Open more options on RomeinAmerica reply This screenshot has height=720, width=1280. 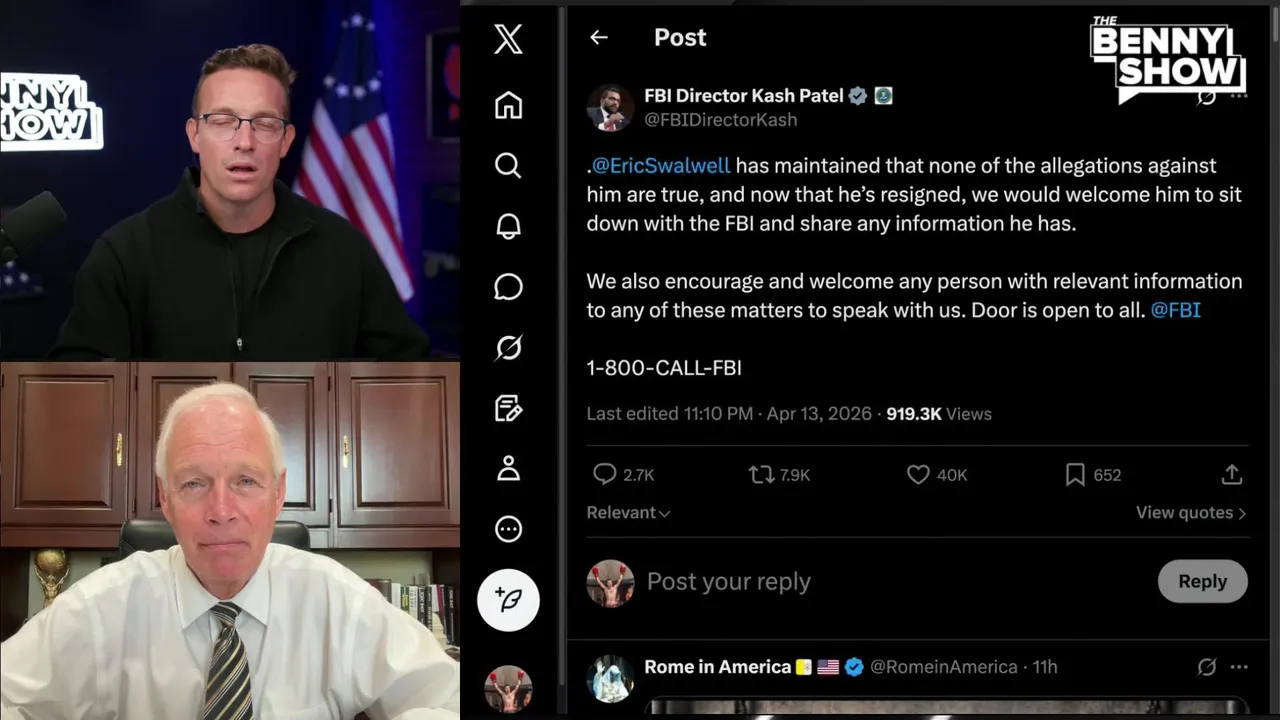click(1239, 667)
